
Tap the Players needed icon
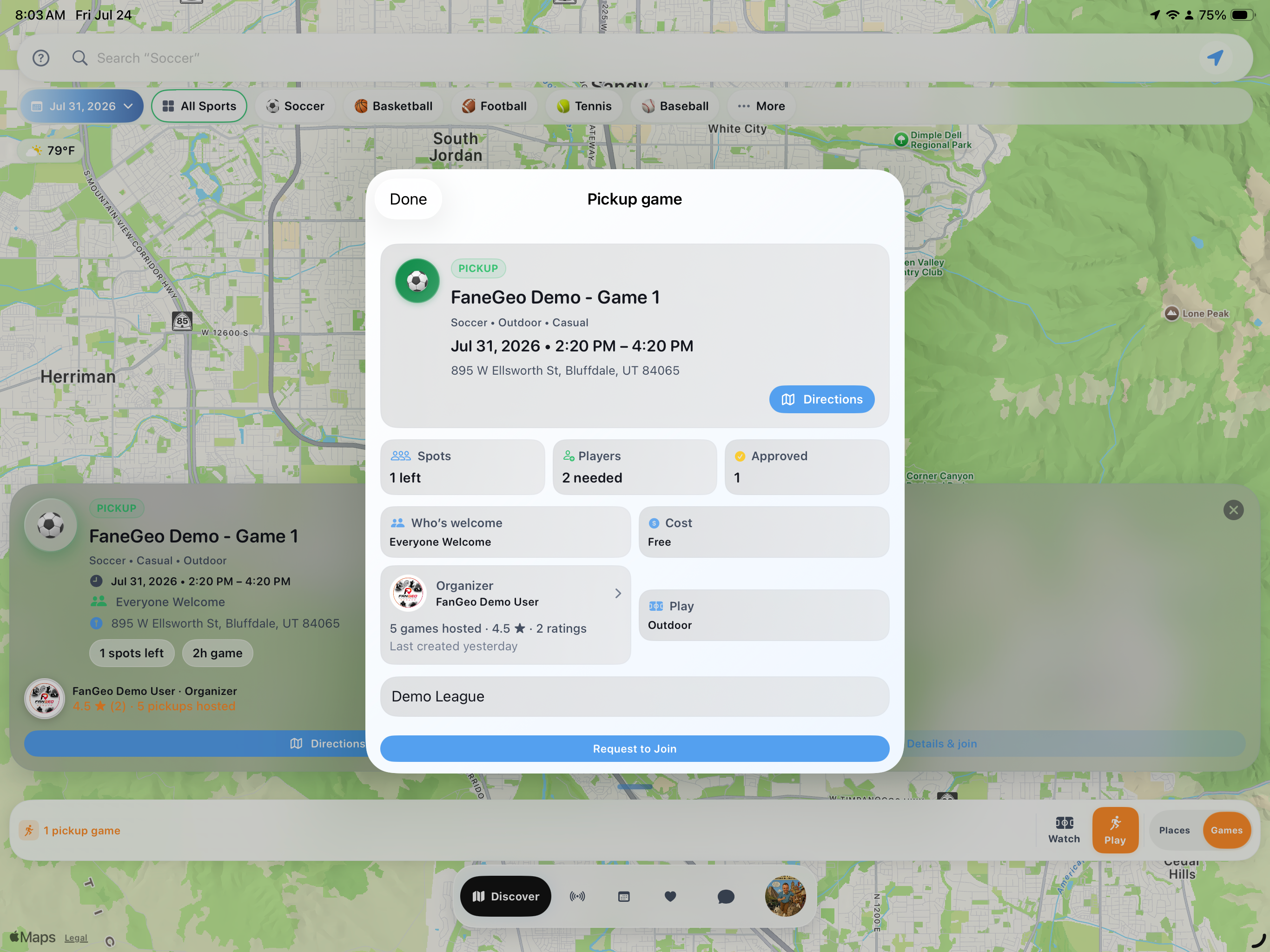(x=569, y=456)
